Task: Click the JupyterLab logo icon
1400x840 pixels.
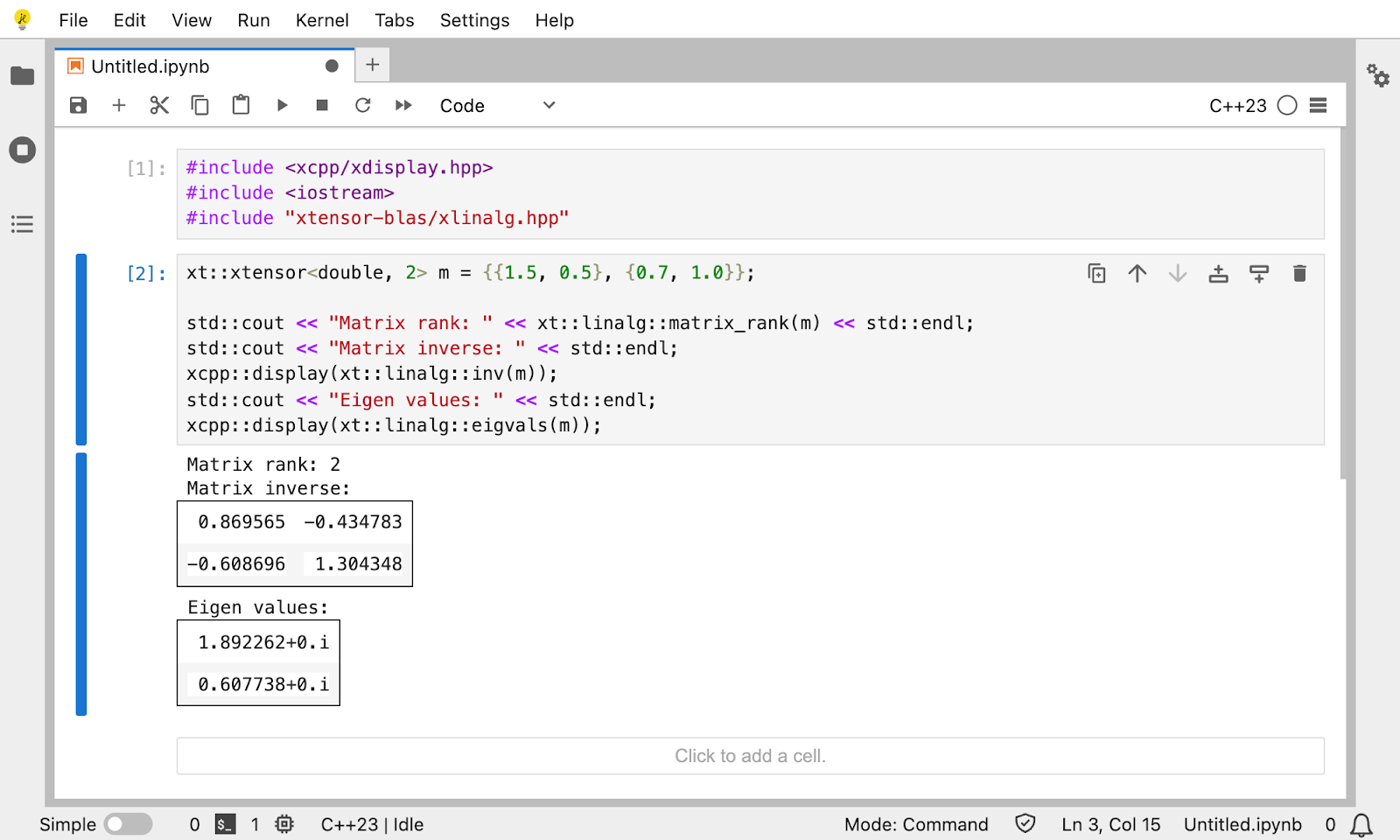Action: pyautogui.click(x=23, y=19)
